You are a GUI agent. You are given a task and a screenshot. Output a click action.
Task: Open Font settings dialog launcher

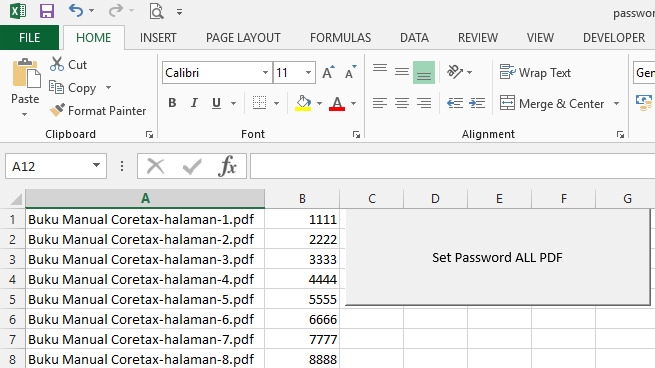tap(356, 134)
